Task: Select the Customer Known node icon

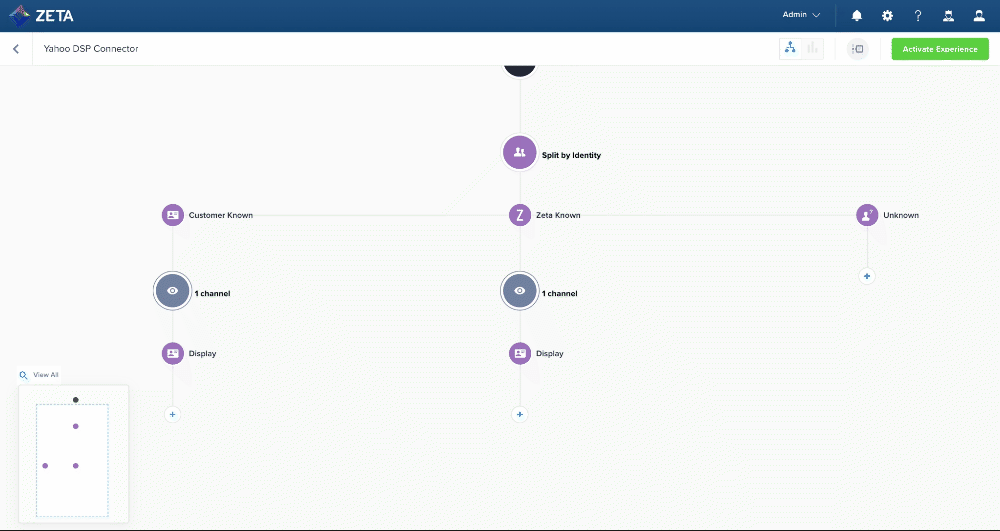Action: [172, 215]
